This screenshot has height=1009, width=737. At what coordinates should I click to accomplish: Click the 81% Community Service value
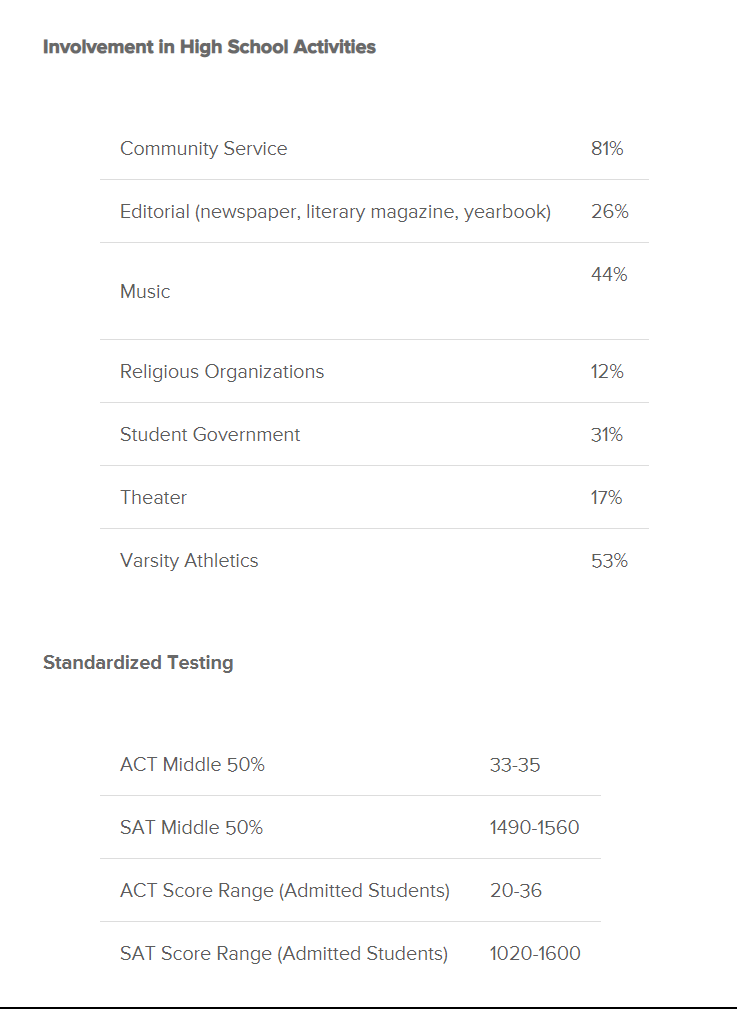point(607,149)
